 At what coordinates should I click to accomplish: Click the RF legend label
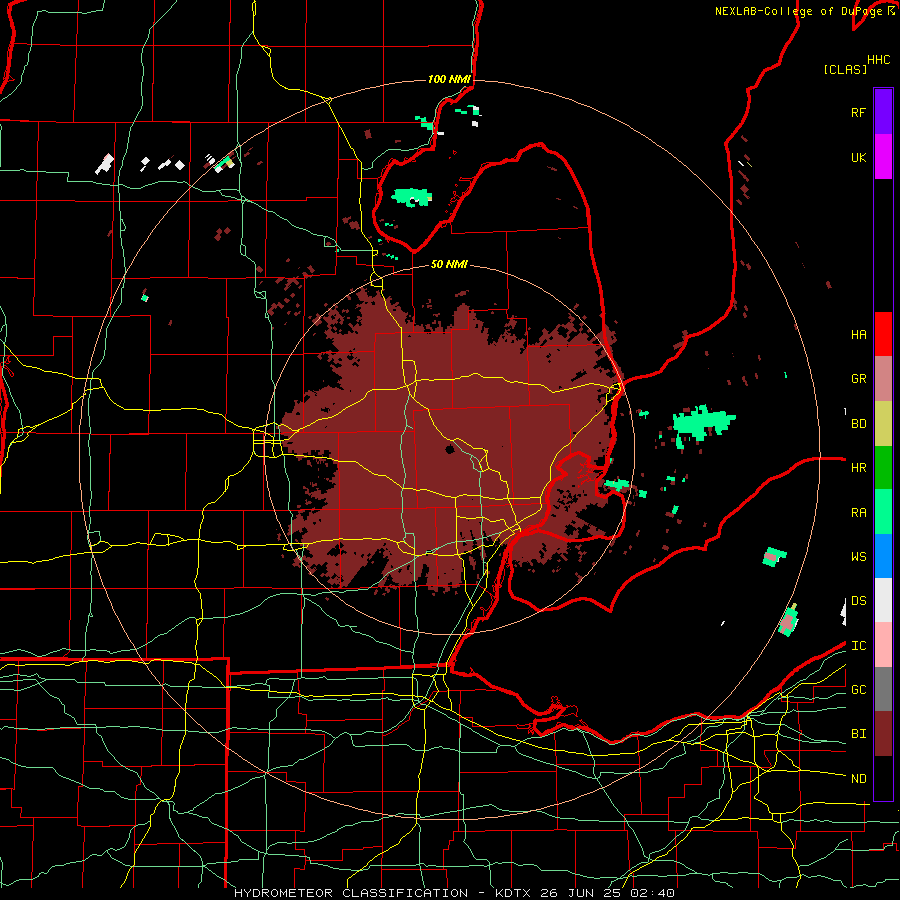[x=858, y=112]
